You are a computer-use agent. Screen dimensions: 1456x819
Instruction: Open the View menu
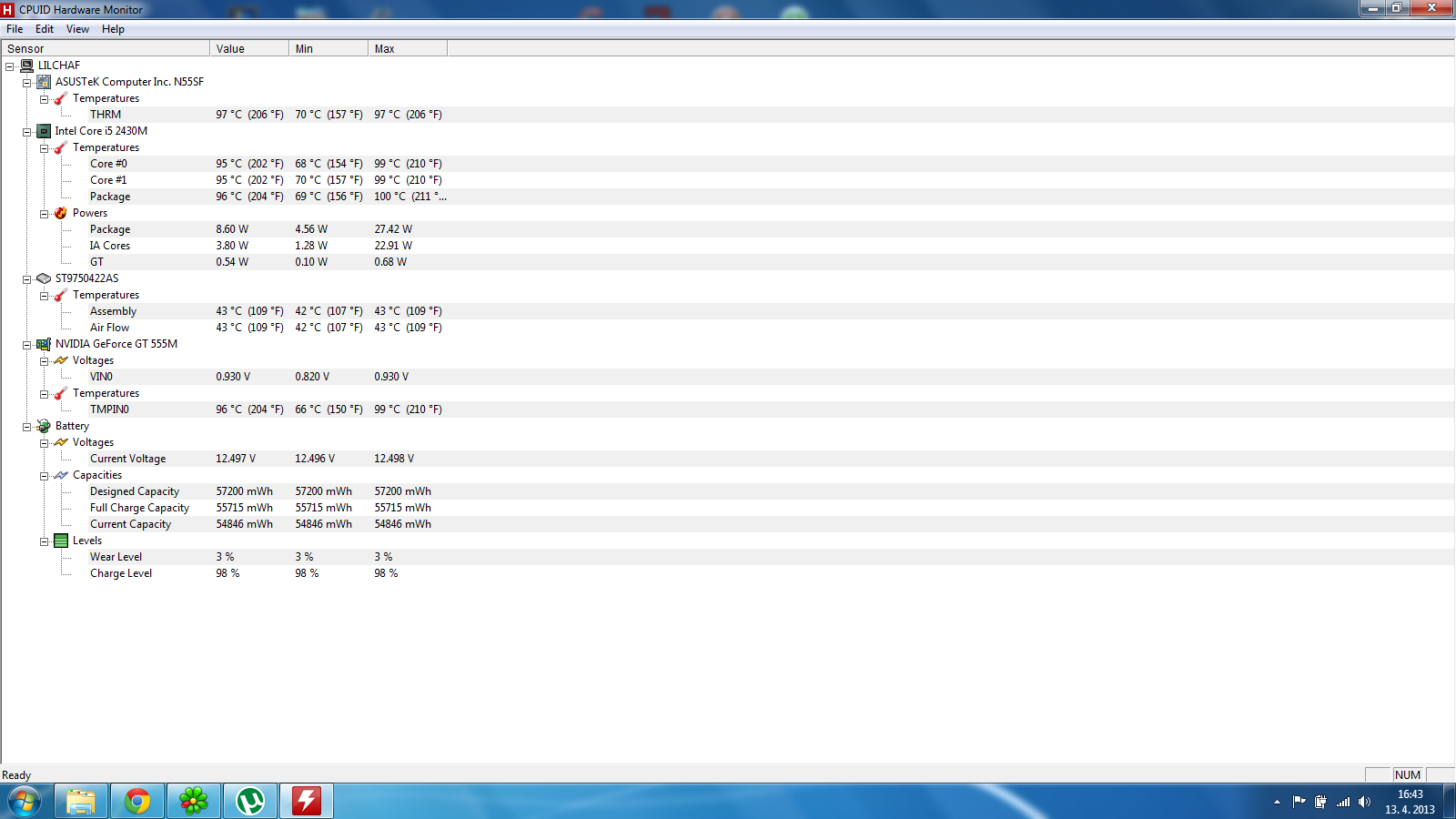pyautogui.click(x=77, y=29)
